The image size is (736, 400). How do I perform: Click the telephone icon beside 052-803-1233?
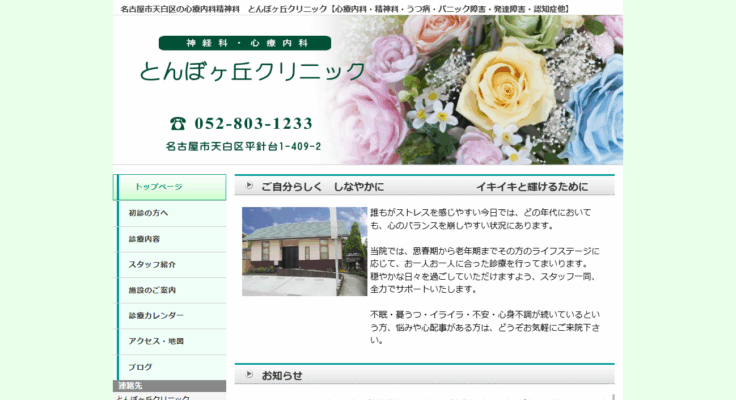pyautogui.click(x=178, y=124)
